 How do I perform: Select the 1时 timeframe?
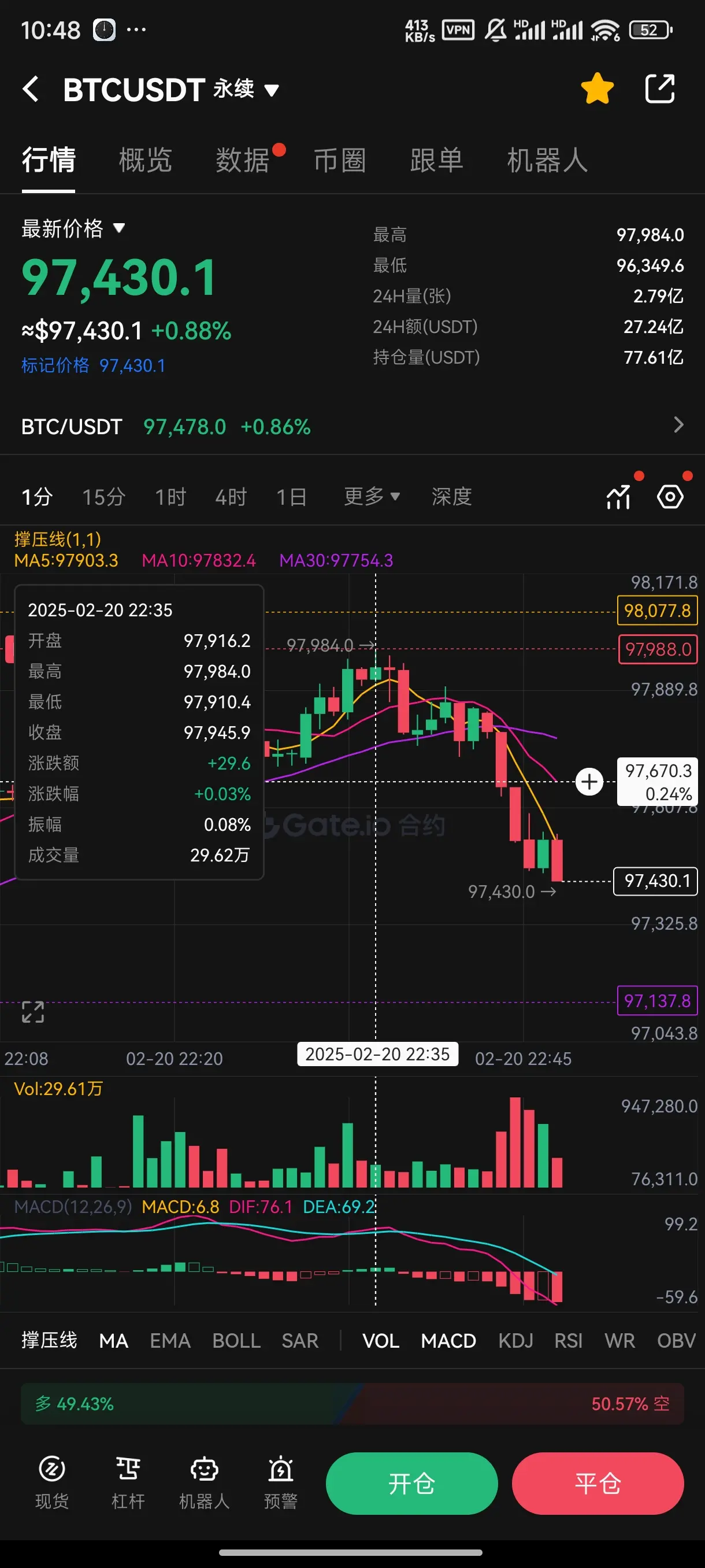170,497
